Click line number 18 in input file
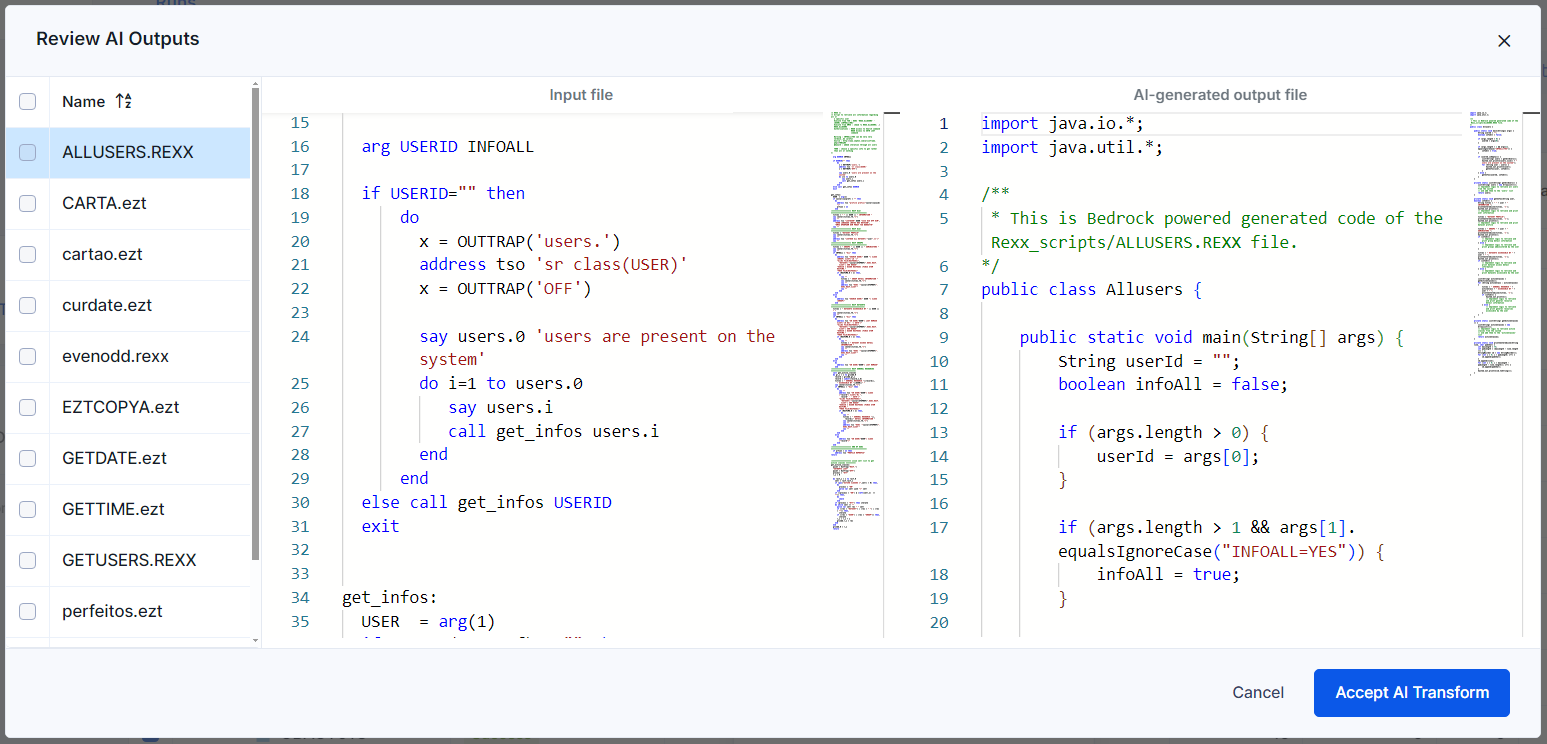This screenshot has width=1547, height=744. [299, 193]
